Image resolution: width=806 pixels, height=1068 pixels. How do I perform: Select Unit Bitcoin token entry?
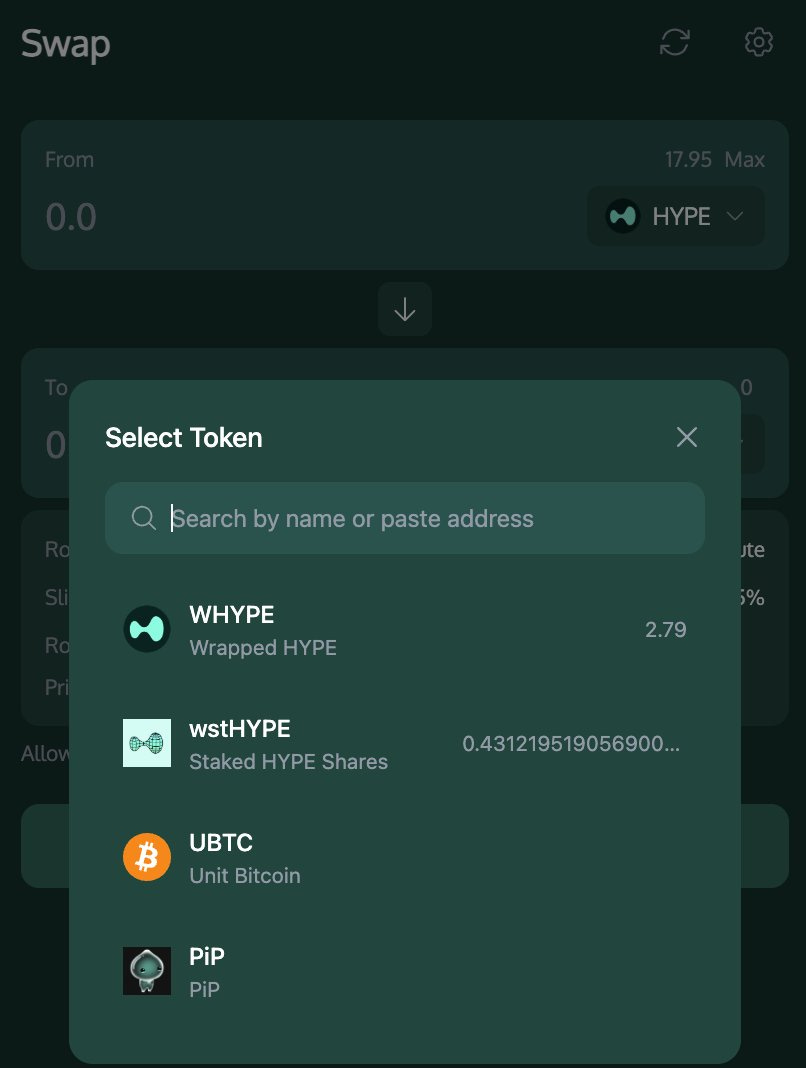coord(405,857)
